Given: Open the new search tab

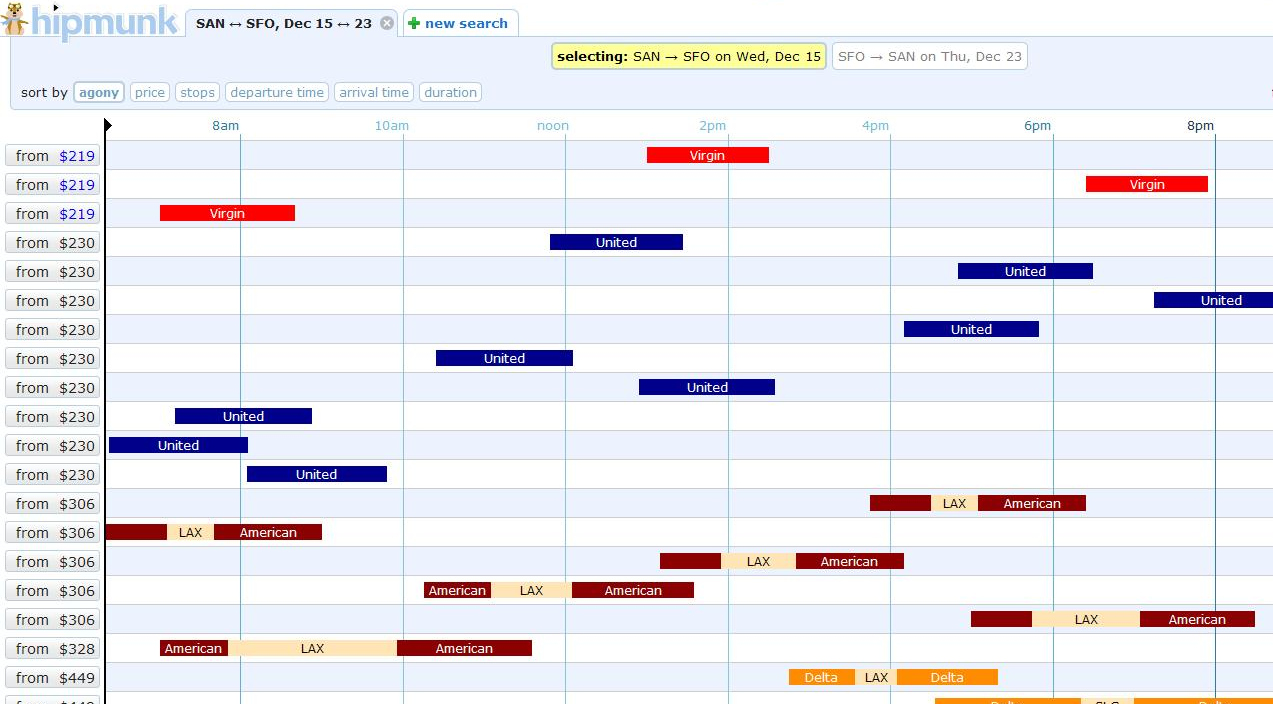Looking at the screenshot, I should pos(460,23).
